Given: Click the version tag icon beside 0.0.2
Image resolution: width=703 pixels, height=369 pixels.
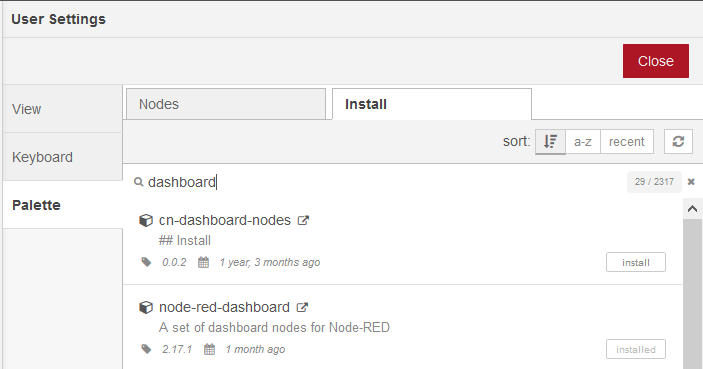Looking at the screenshot, I should pyautogui.click(x=146, y=262).
